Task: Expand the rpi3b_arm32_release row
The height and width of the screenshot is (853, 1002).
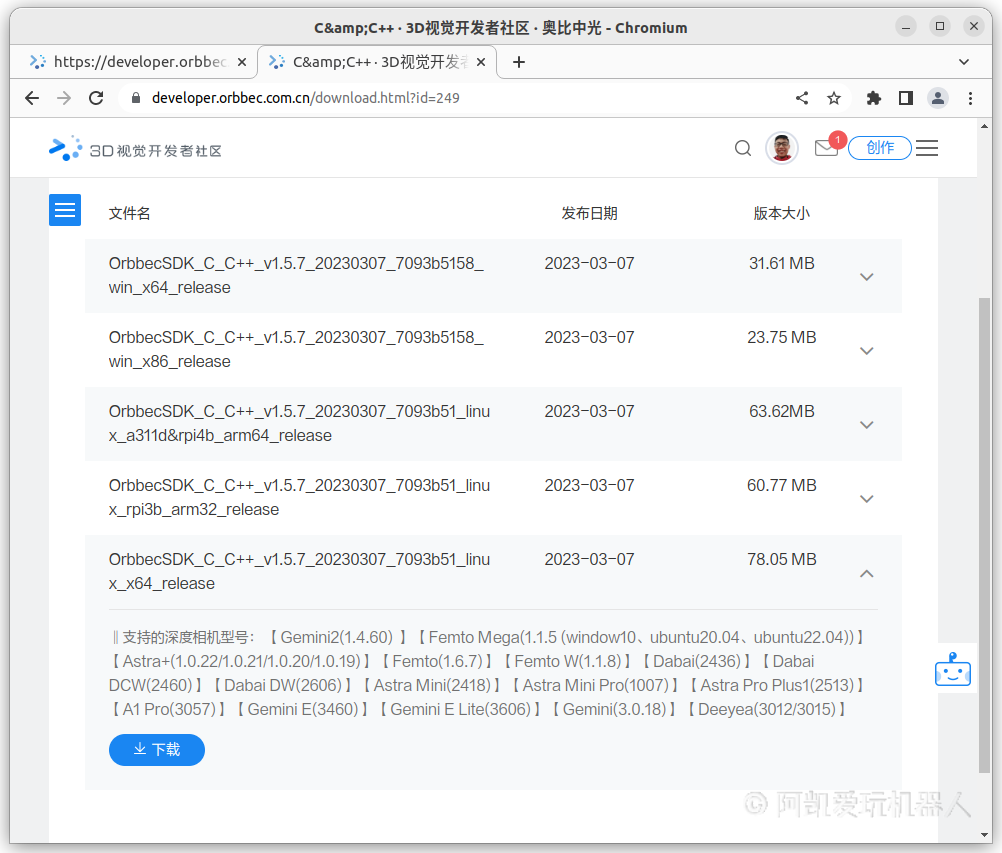Action: pos(867,499)
